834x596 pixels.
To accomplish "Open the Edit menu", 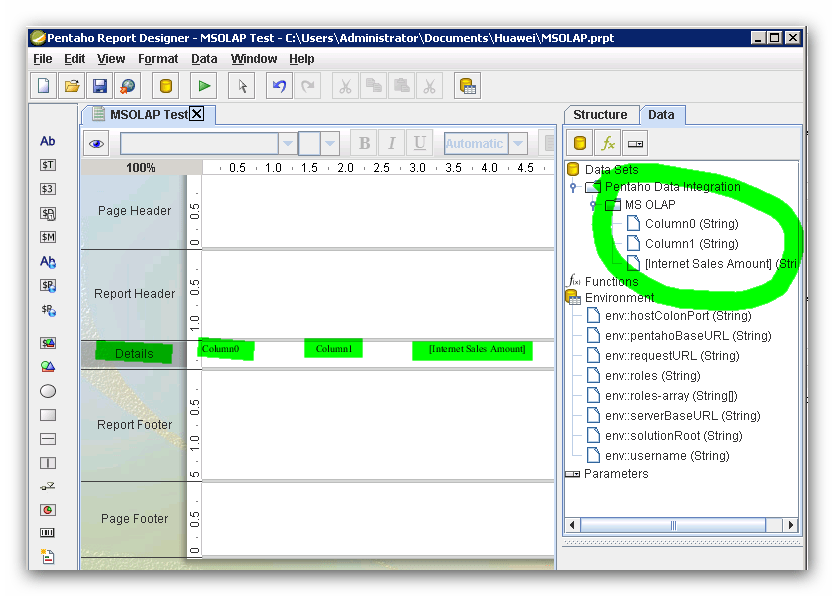I will [74, 59].
